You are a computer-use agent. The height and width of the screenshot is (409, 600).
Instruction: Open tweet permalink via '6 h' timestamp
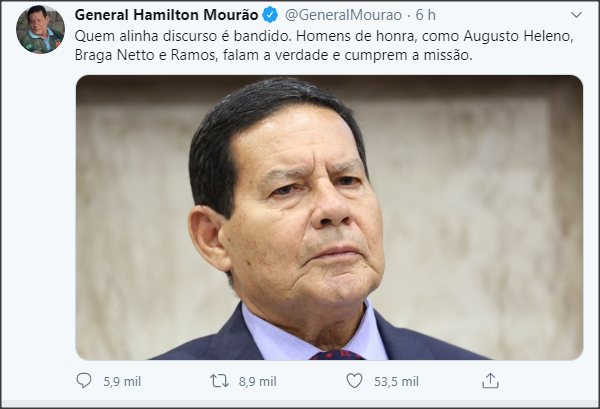click(x=426, y=15)
